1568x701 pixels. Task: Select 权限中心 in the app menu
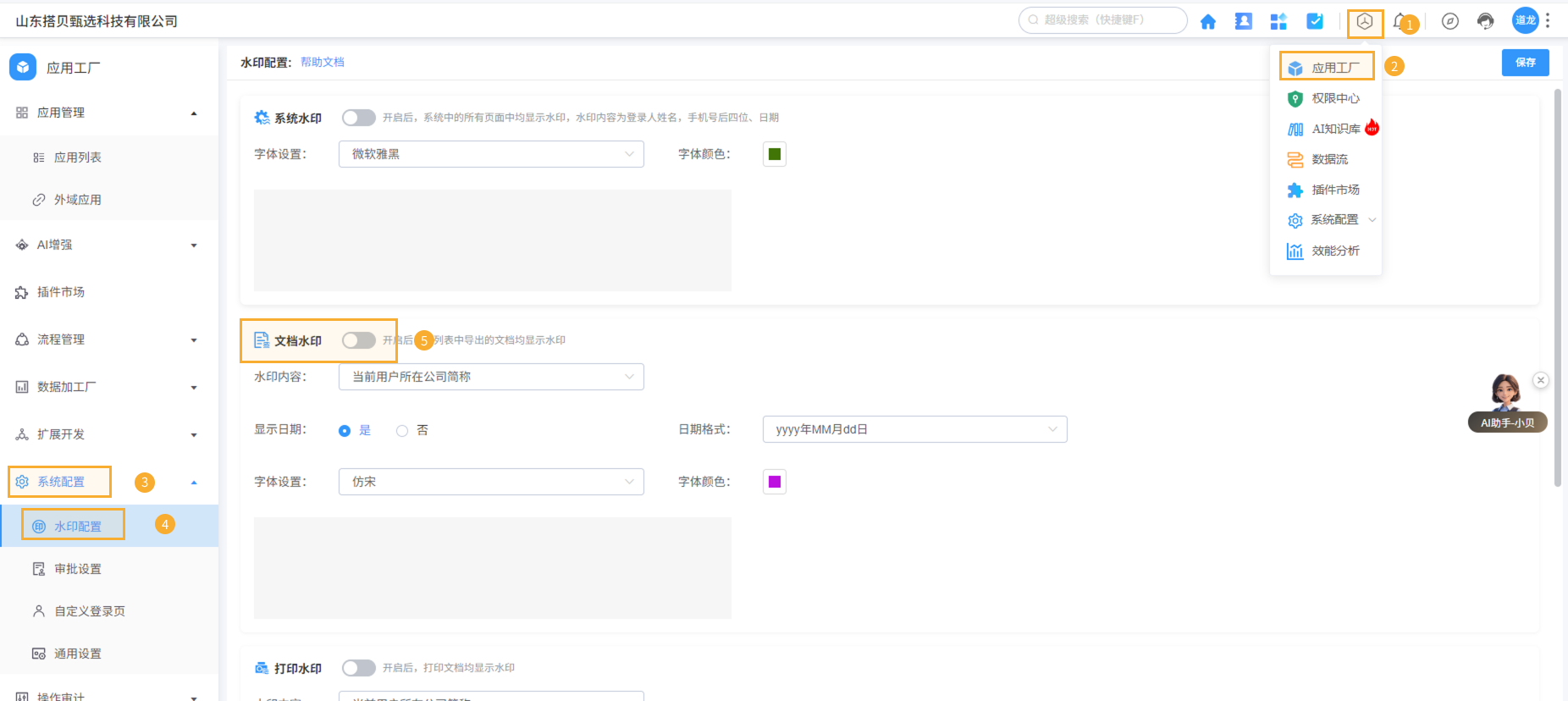[1327, 98]
